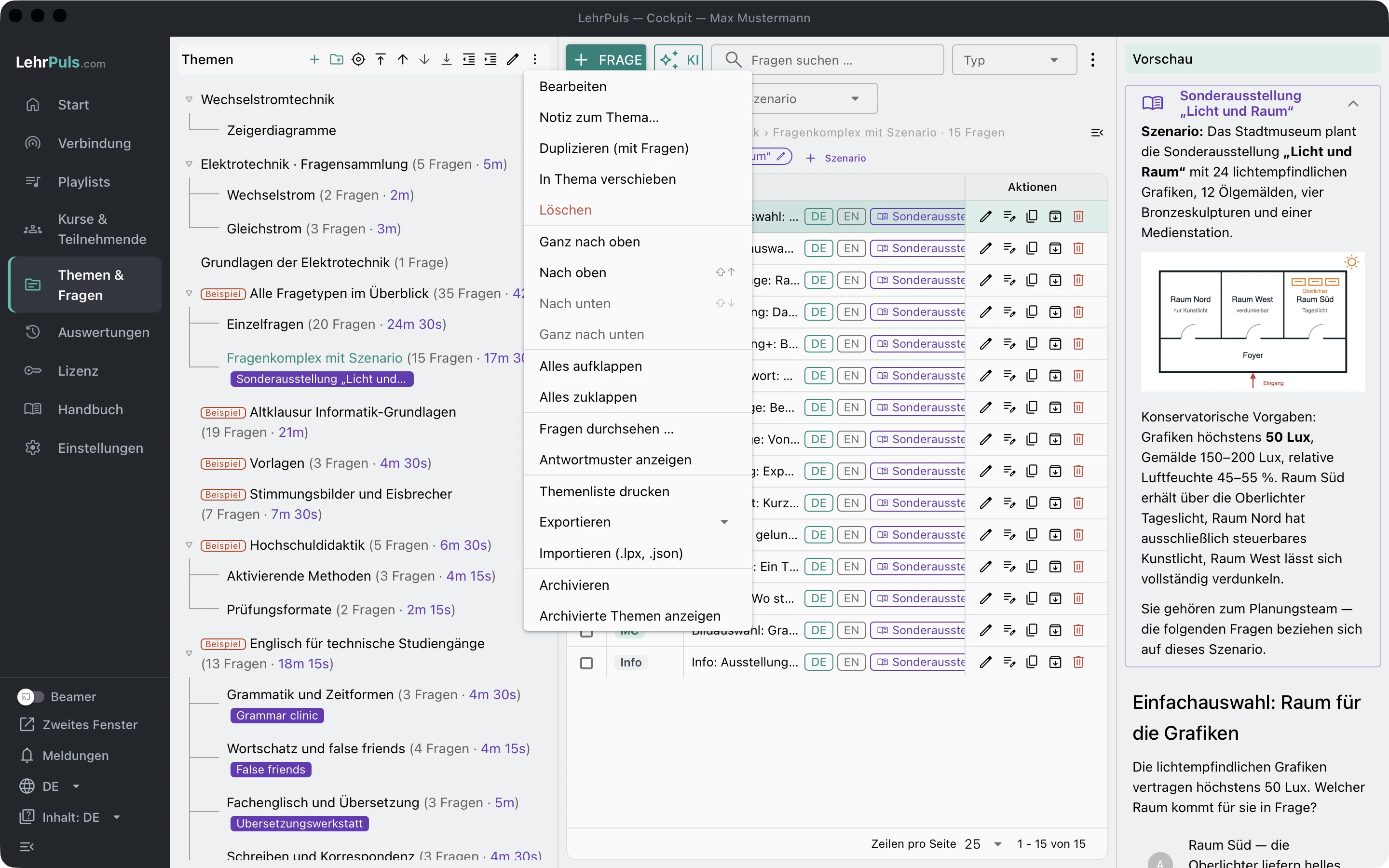Click the target locate icon in Themen toolbar
Image resolution: width=1389 pixels, height=868 pixels.
[358, 60]
